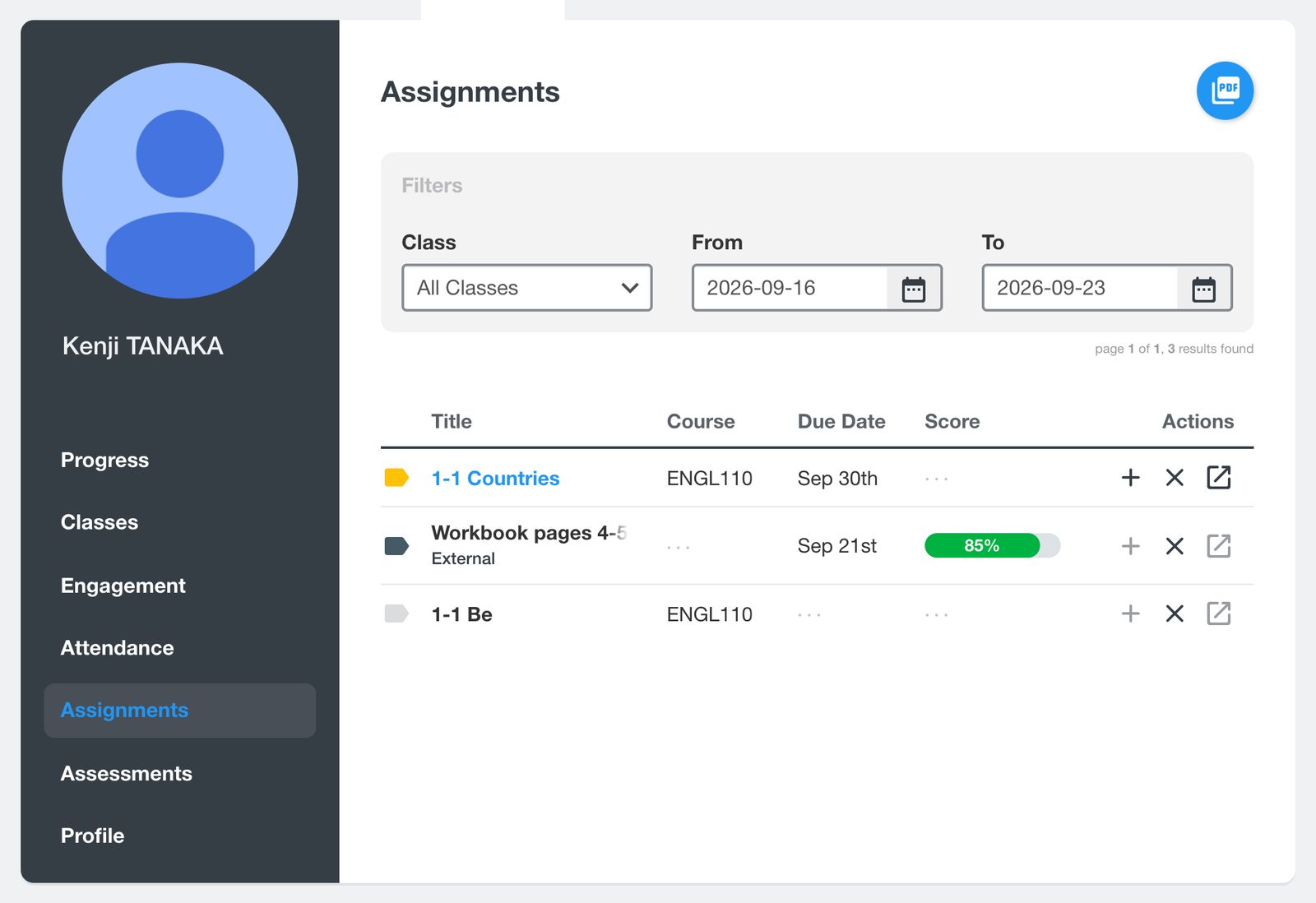Click the plus icon for Workbook pages row
This screenshot has width=1316, height=903.
click(1131, 546)
